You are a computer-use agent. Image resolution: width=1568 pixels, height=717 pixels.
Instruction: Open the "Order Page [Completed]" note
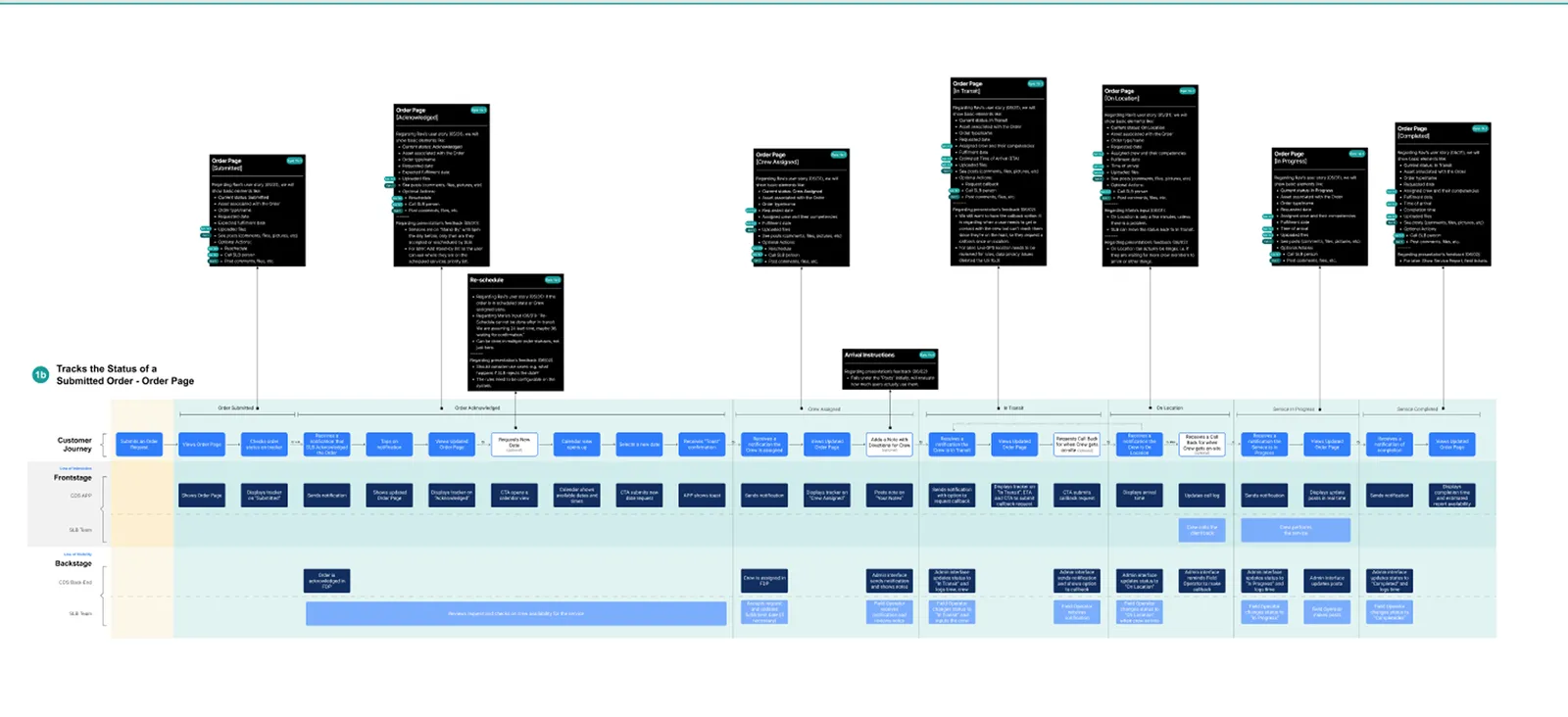pyautogui.click(x=1444, y=194)
